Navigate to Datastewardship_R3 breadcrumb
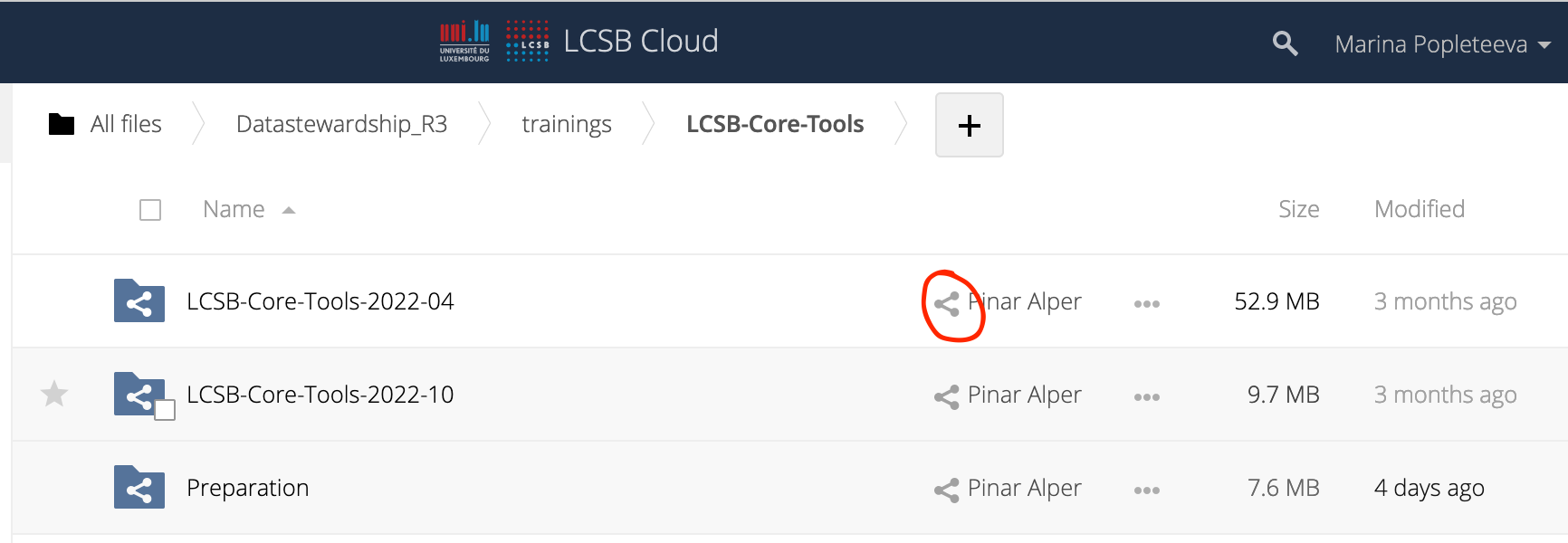The width and height of the screenshot is (1568, 543). [341, 124]
